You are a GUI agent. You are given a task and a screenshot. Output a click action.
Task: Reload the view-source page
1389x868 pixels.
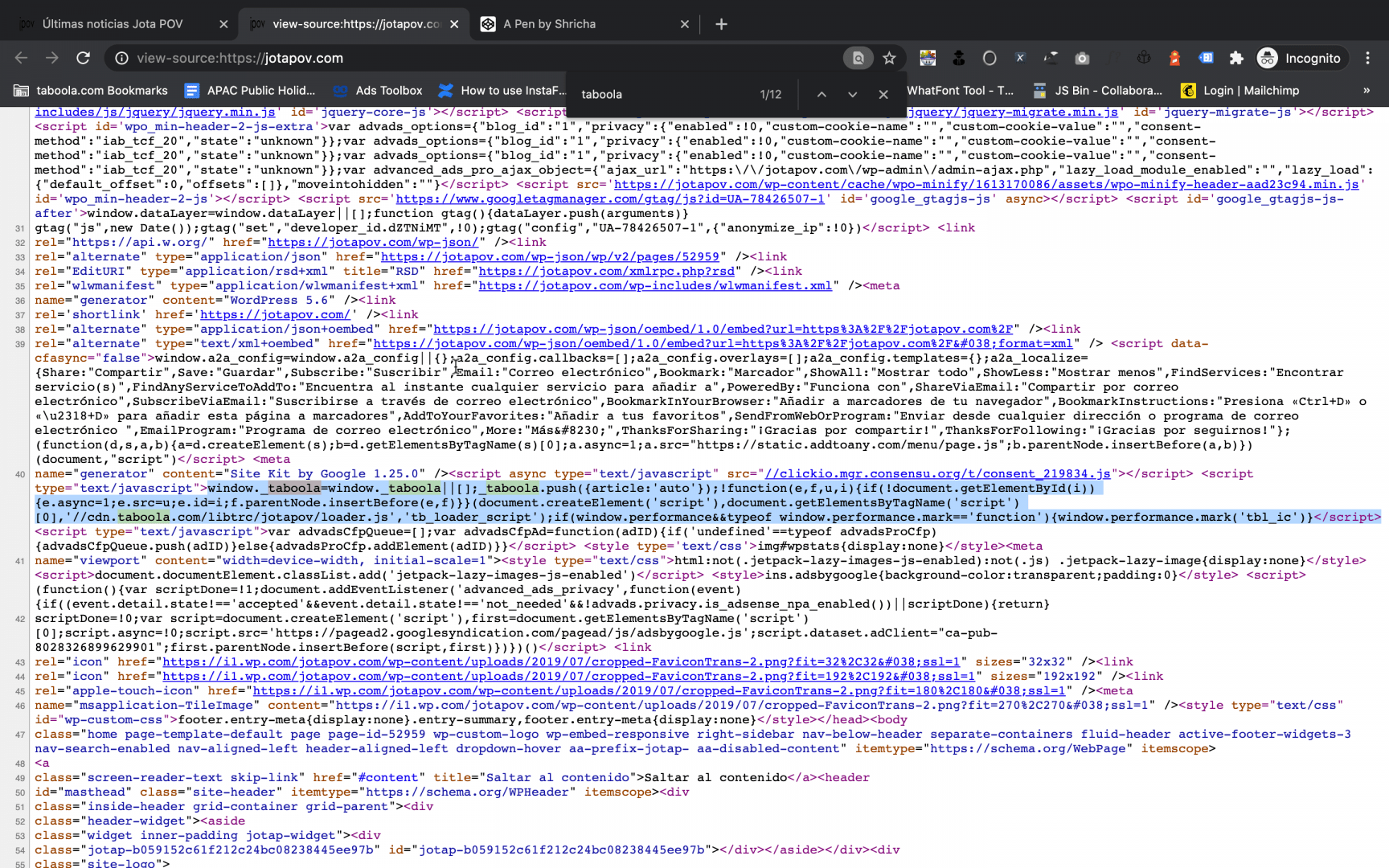point(83,58)
